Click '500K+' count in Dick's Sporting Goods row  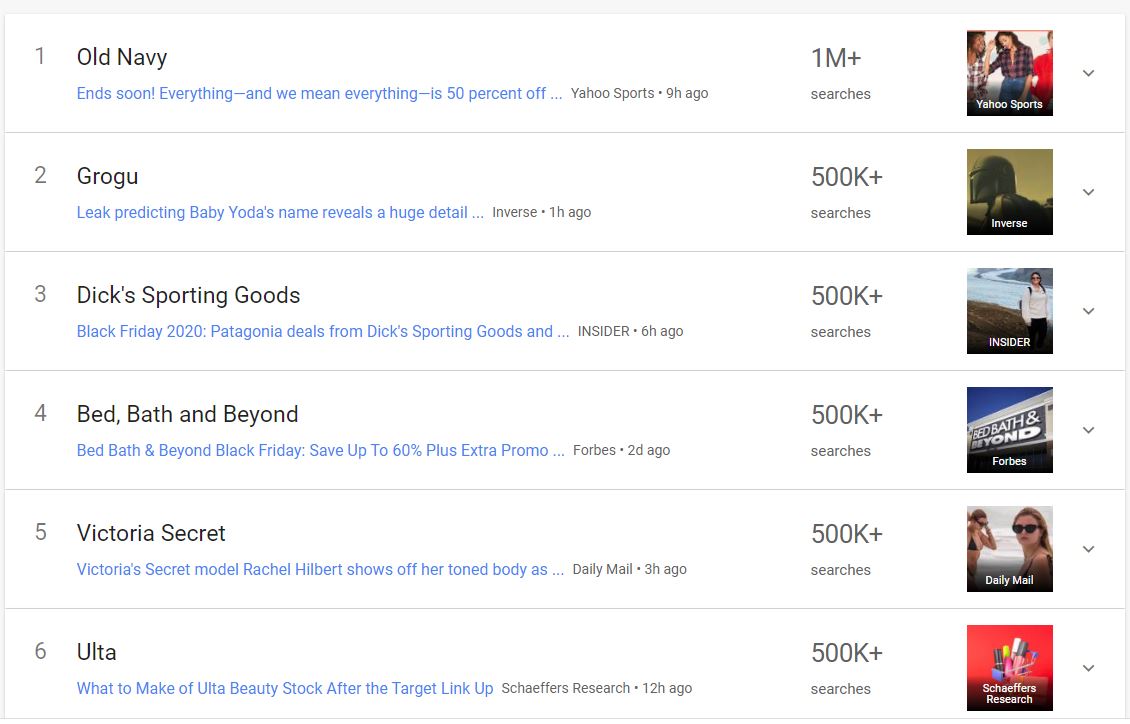pos(847,296)
